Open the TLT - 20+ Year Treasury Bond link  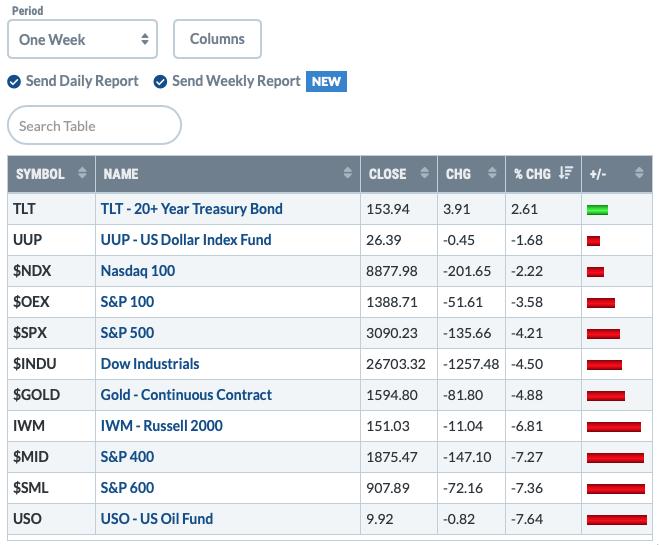191,209
